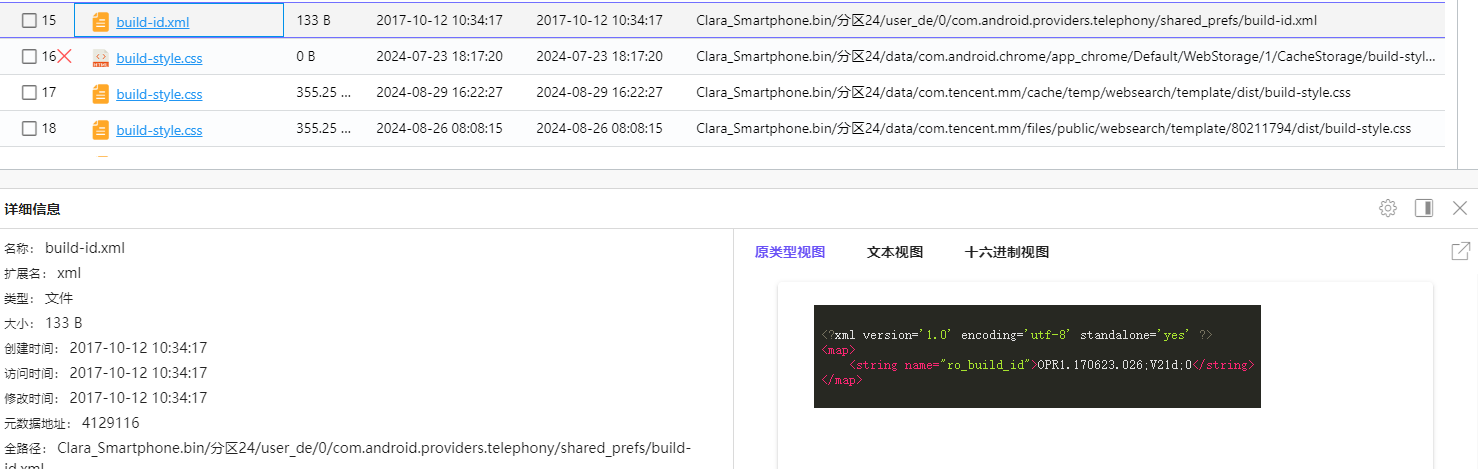1478x469 pixels.
Task: Open details panel settings gear
Action: pyautogui.click(x=1387, y=208)
